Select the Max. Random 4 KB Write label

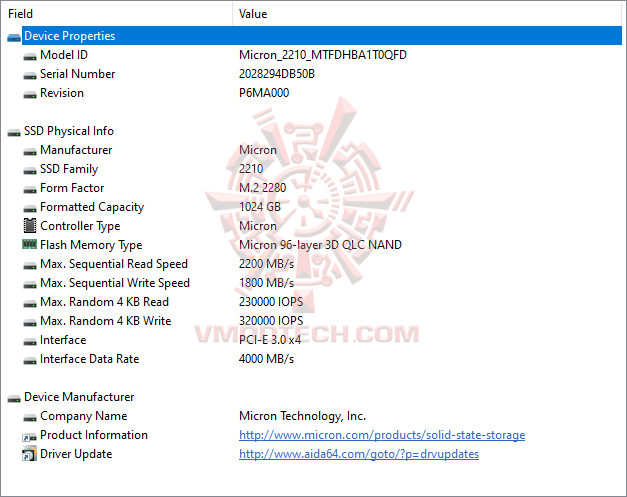pos(106,321)
